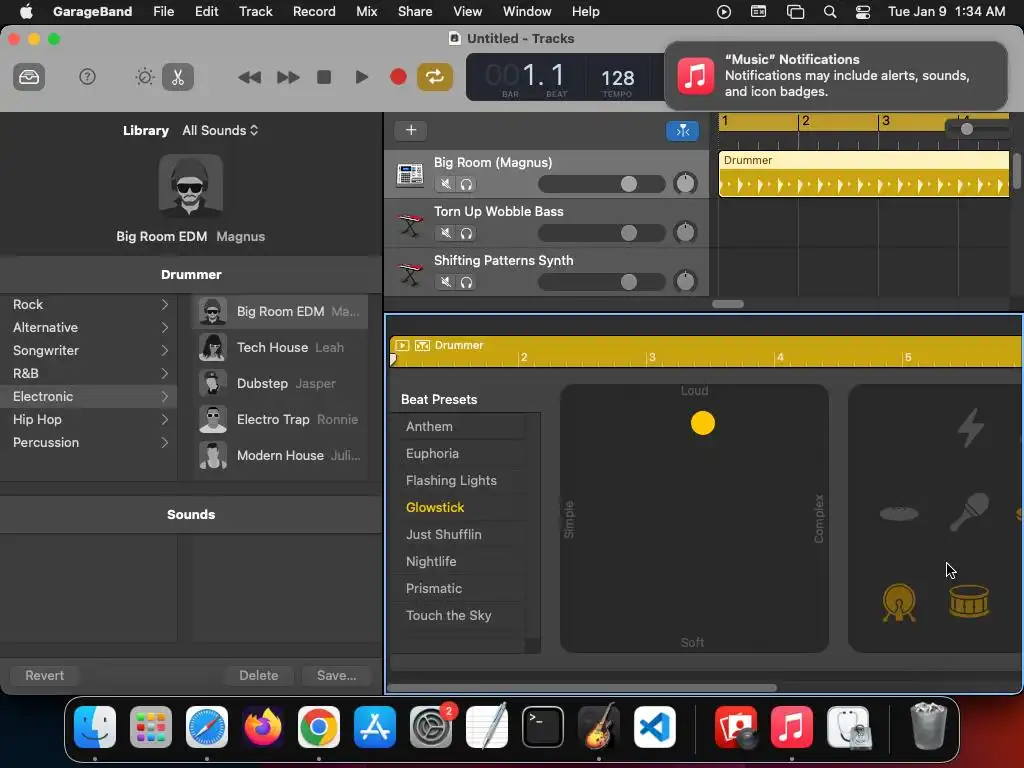Click the Big Room (Magnus) pan knob
This screenshot has height=768, width=1024.
[x=685, y=184]
